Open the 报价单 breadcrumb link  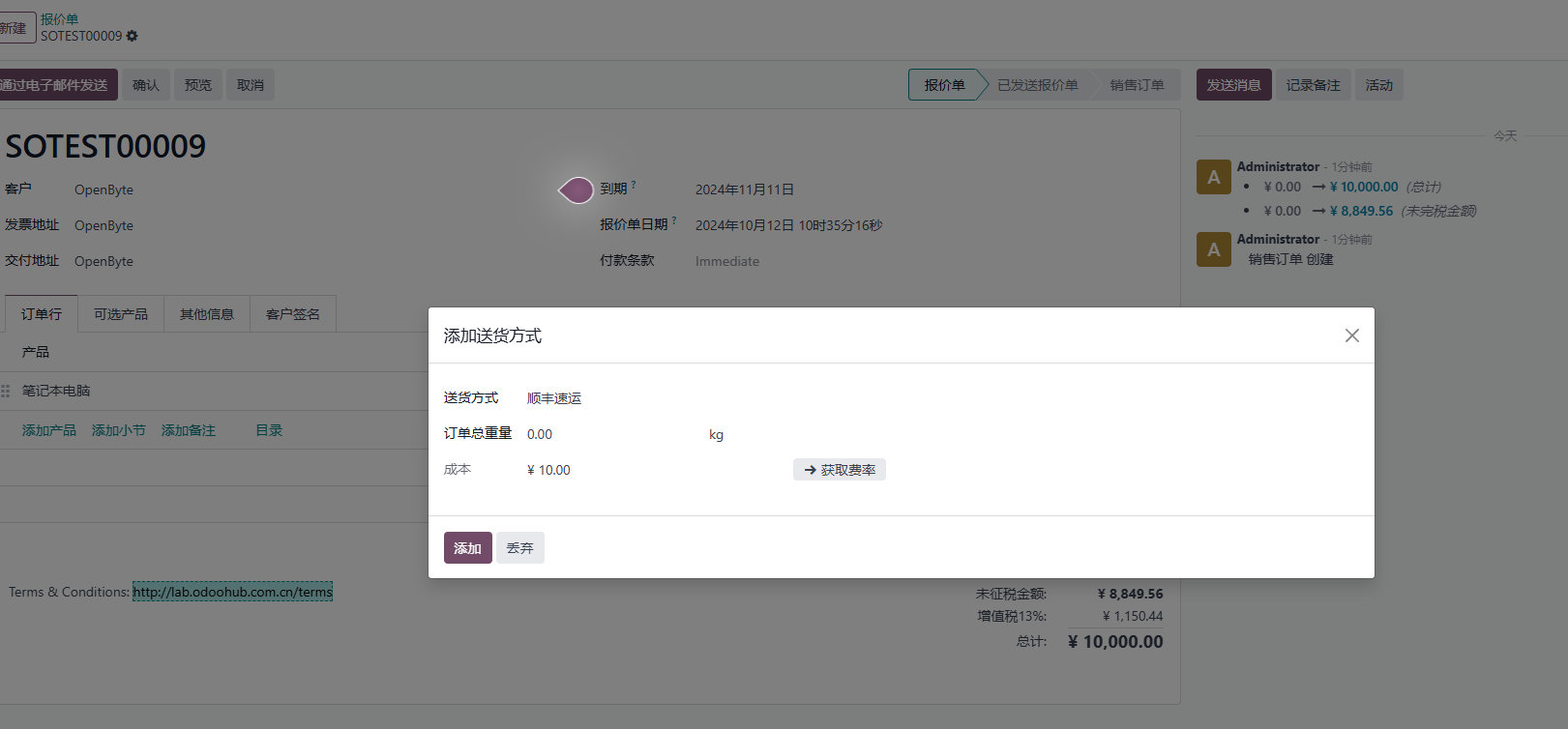click(x=59, y=19)
